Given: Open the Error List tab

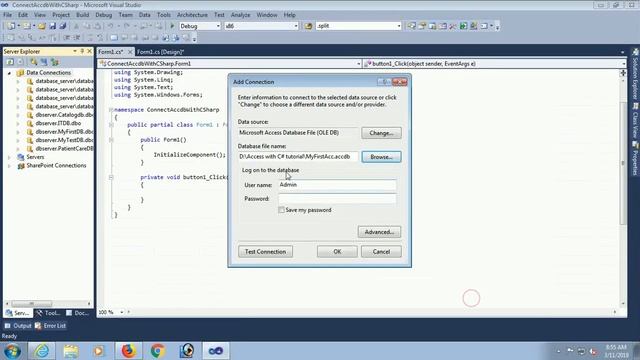Looking at the screenshot, I should (x=51, y=326).
